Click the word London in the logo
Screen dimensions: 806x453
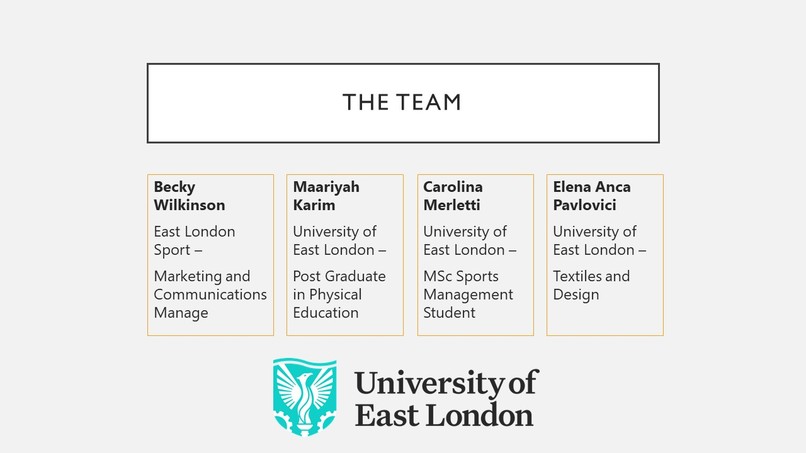pos(480,415)
